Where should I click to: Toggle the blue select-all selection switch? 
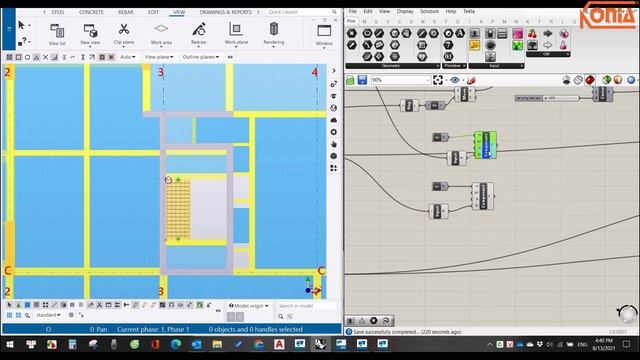(x=27, y=305)
